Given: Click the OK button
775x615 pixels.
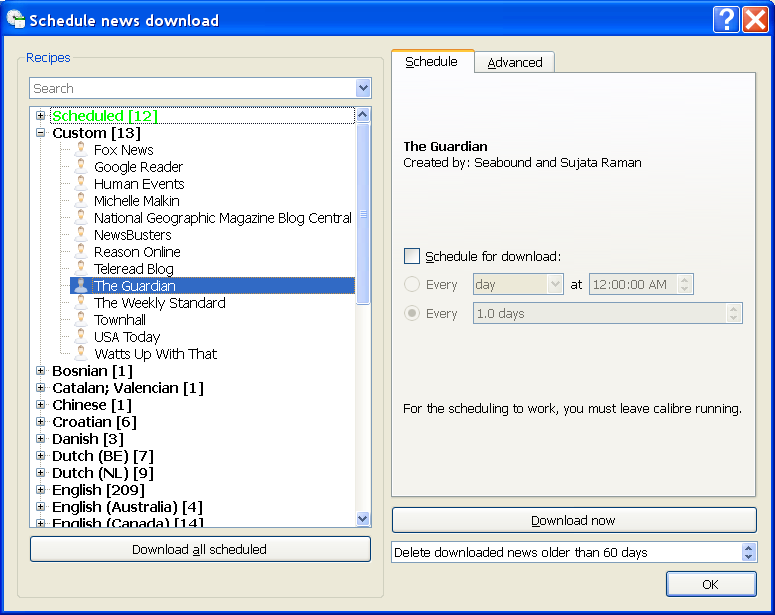Looking at the screenshot, I should (711, 584).
